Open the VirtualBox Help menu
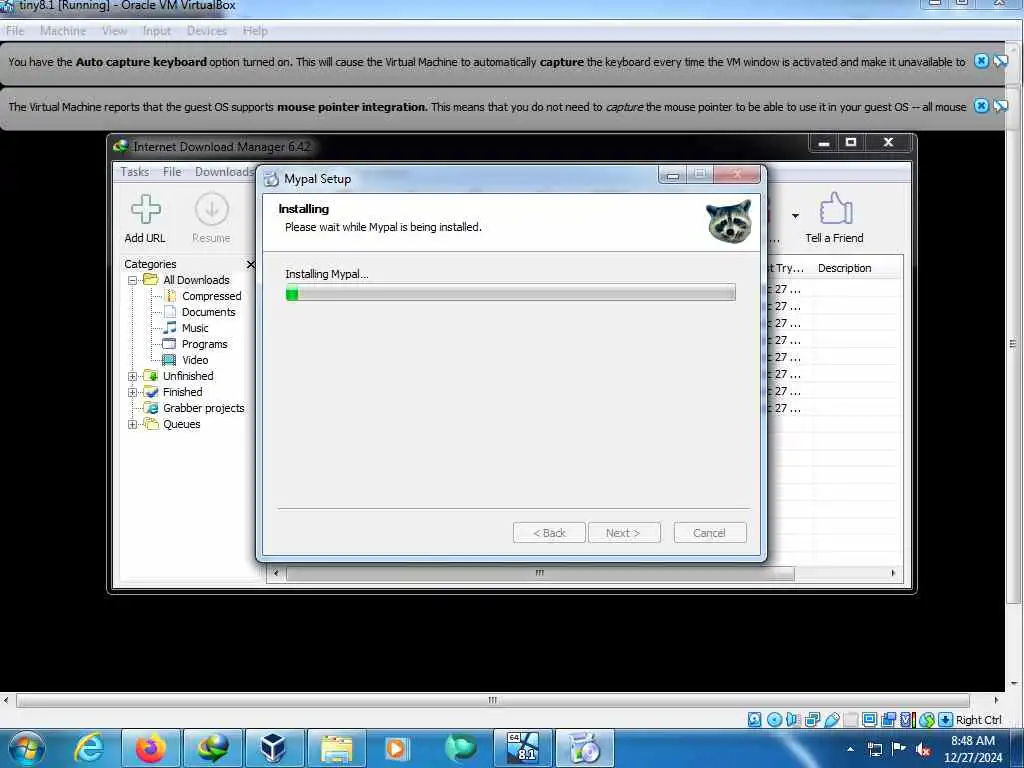 [255, 31]
